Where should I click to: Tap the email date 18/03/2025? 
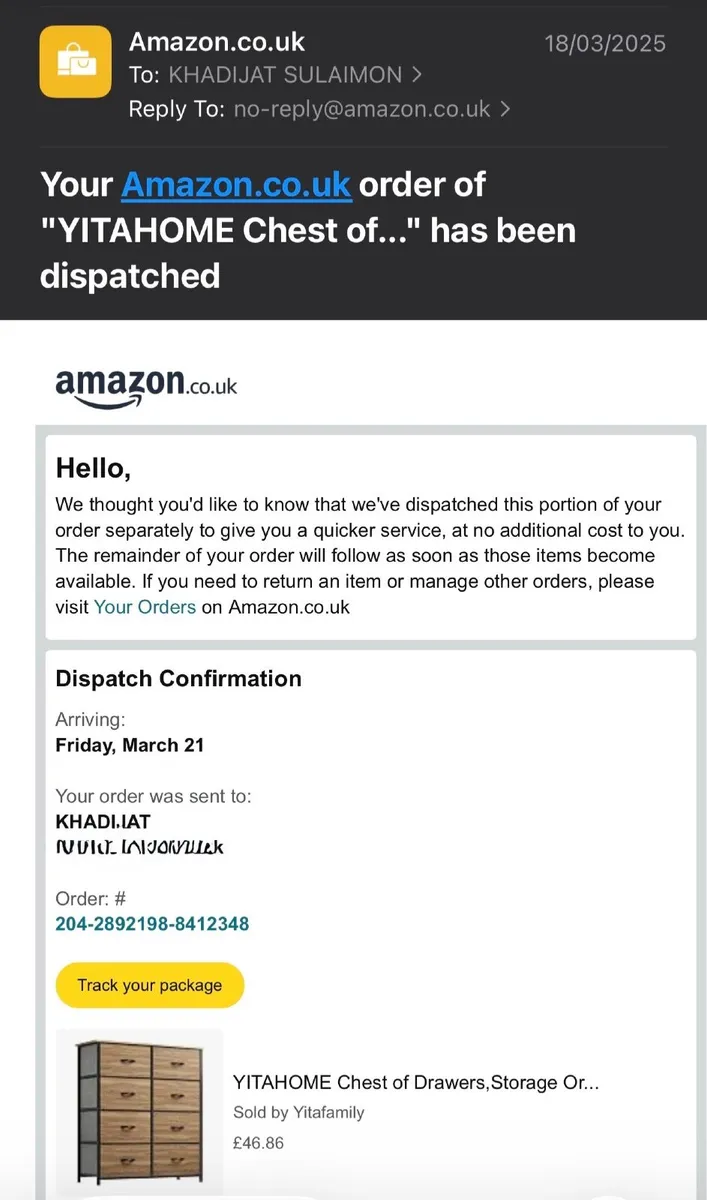click(x=605, y=44)
